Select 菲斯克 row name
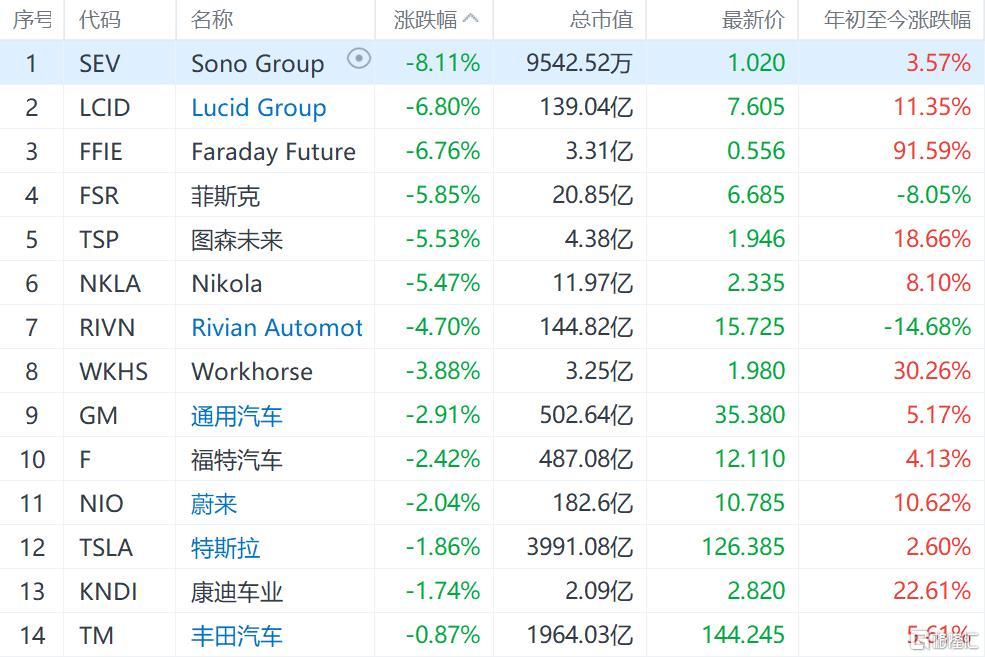Viewport: 985px width, 657px height. (225, 196)
